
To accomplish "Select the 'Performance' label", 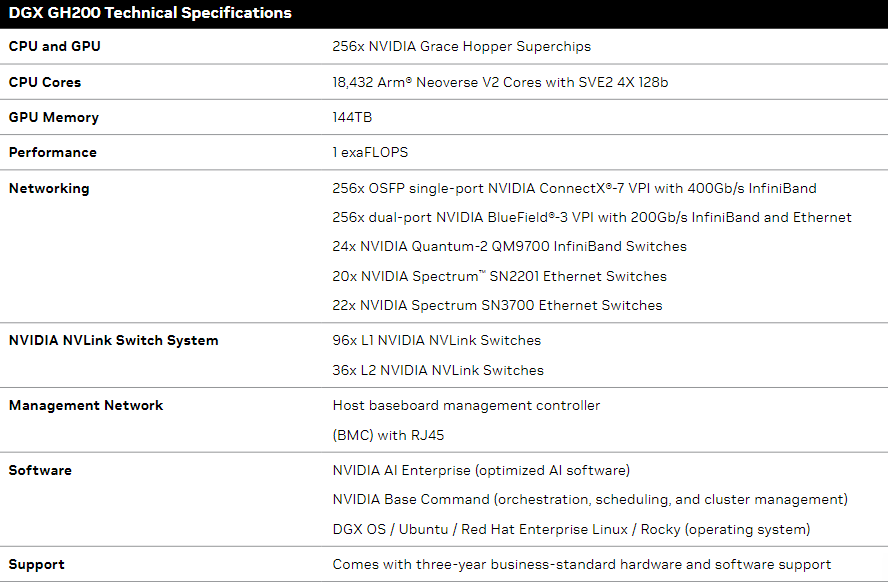I will (x=53, y=152).
